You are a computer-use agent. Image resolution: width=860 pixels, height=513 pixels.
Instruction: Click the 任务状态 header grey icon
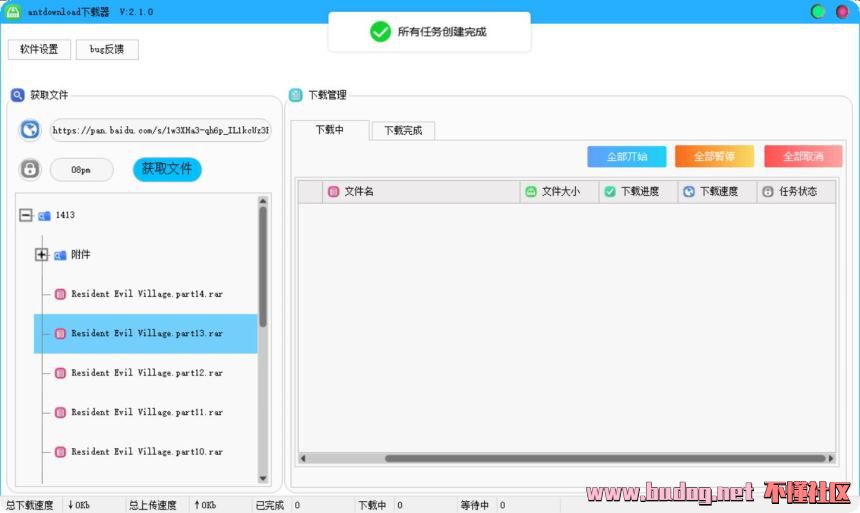tap(768, 191)
